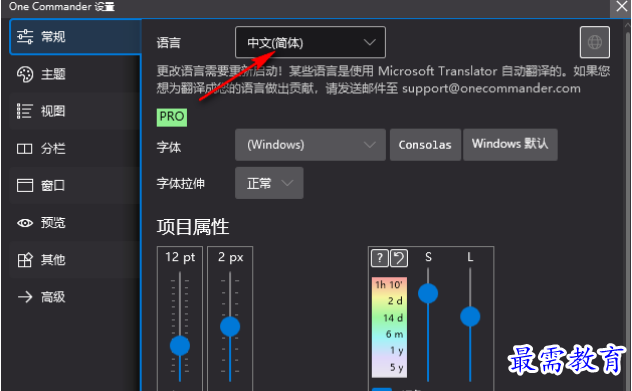Click the undo reset arrow icon
Viewport: 632px width, 391px height.
[399, 258]
